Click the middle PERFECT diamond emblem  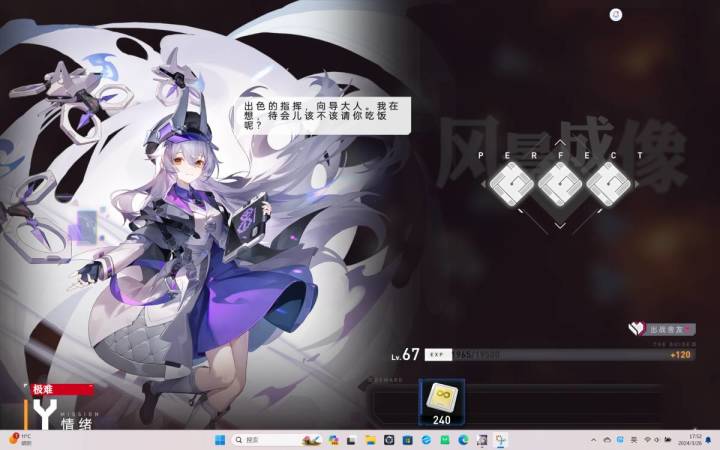560,184
